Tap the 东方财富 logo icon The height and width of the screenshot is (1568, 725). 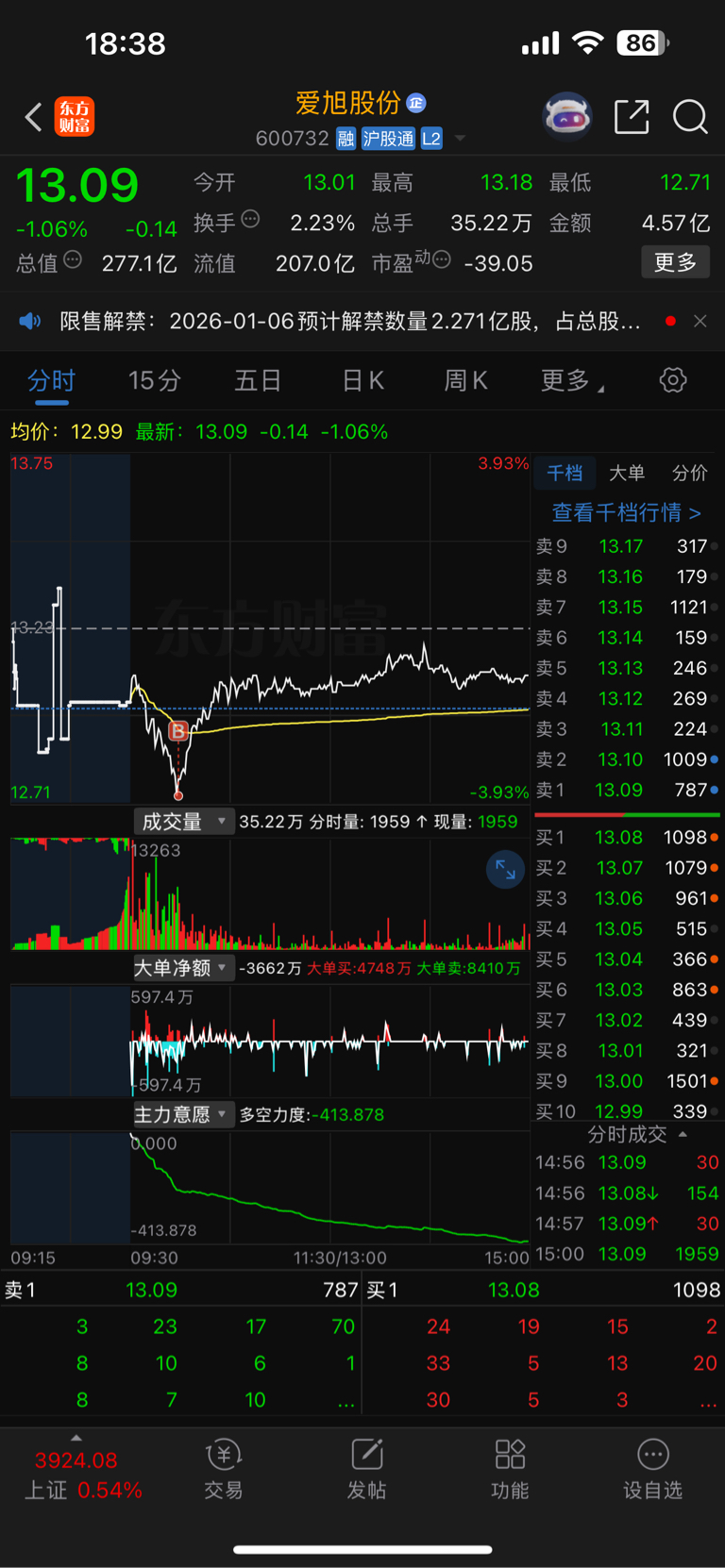pos(74,117)
